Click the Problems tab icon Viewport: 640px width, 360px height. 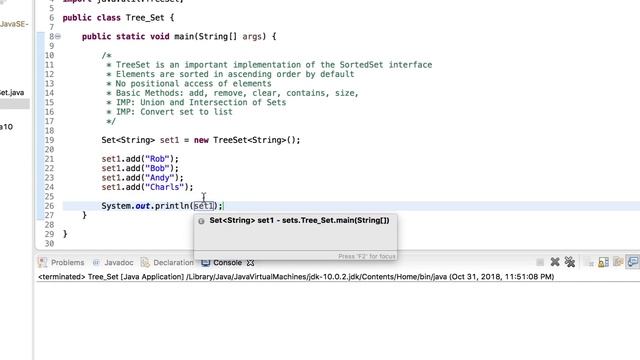pyautogui.click(x=43, y=262)
